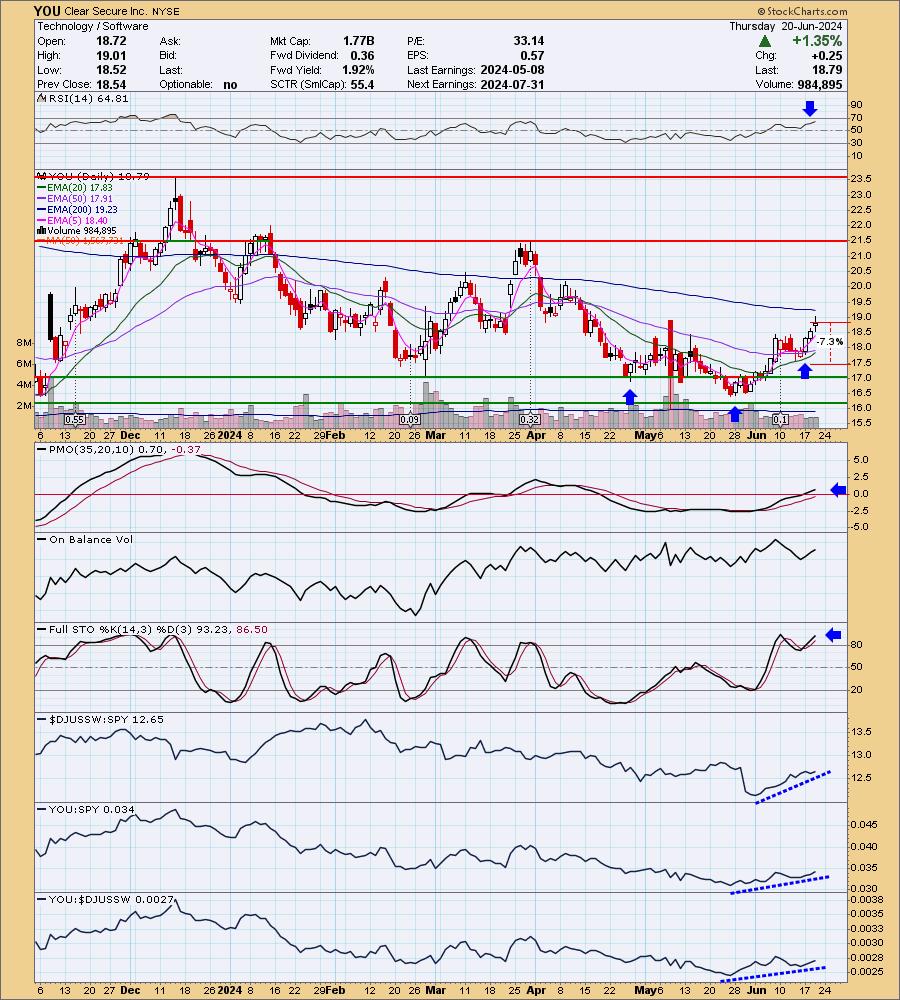The height and width of the screenshot is (1000, 900).
Task: Click the Fwd Yield value 1.92%
Action: (358, 70)
